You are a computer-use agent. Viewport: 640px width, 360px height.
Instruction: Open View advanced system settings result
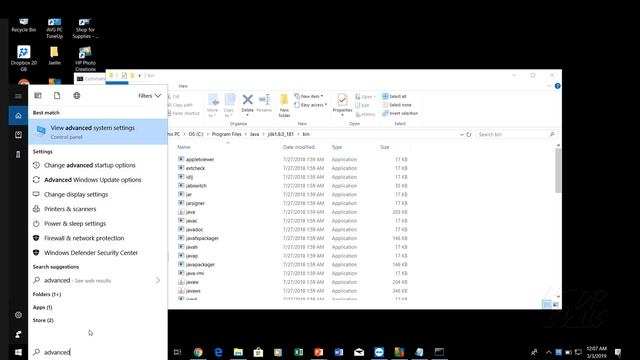coord(98,131)
